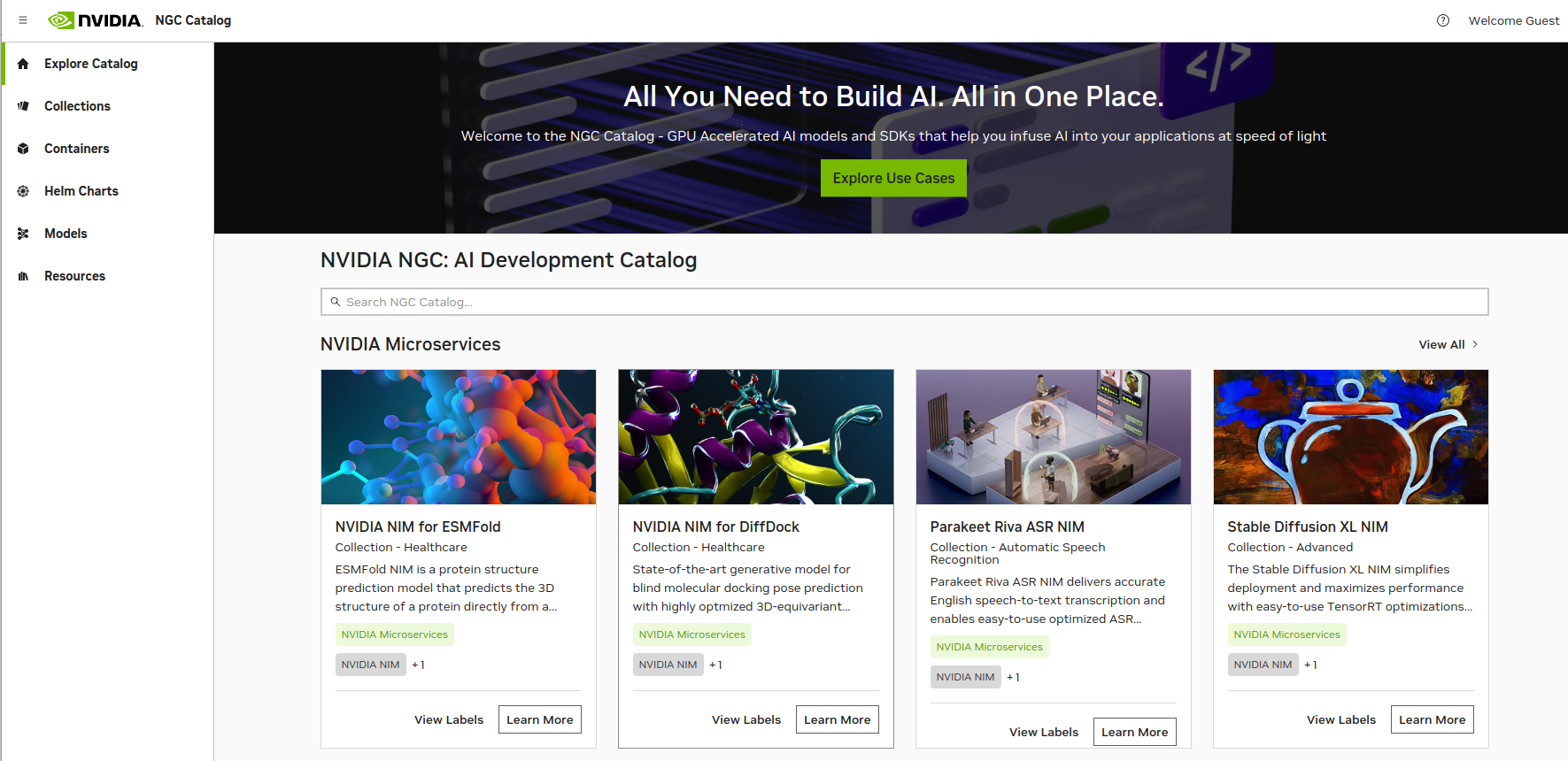Click the NVIDIA logo
The height and width of the screenshot is (761, 1568).
tap(96, 20)
